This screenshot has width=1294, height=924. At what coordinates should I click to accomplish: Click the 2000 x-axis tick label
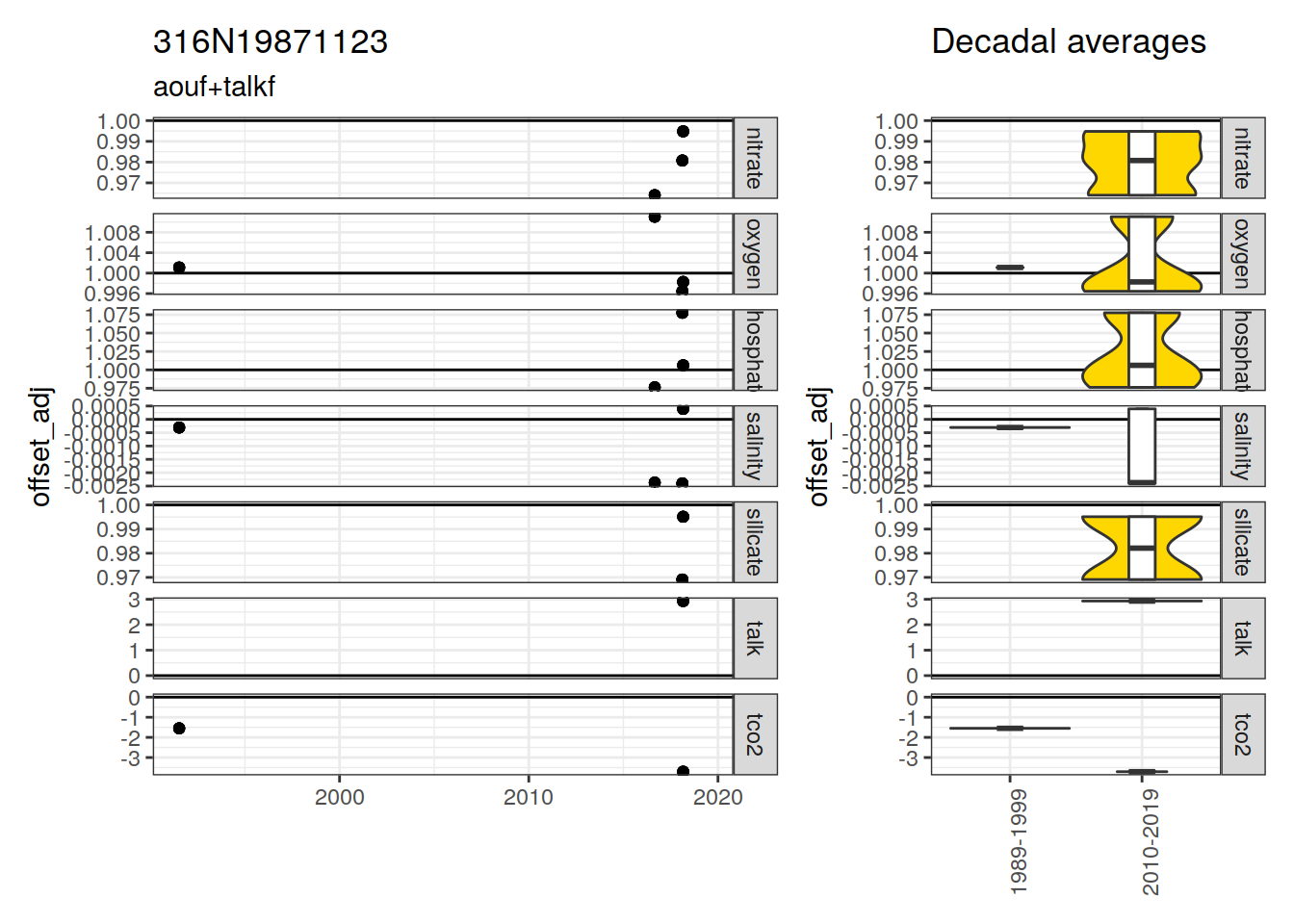(x=339, y=797)
